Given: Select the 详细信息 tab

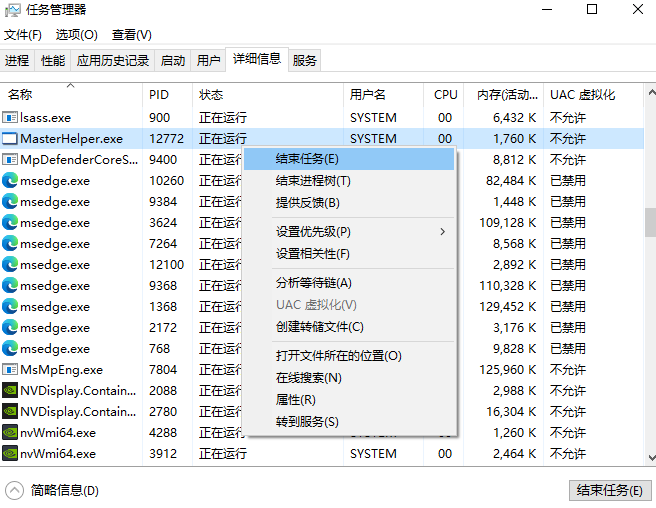Looking at the screenshot, I should [x=257, y=59].
